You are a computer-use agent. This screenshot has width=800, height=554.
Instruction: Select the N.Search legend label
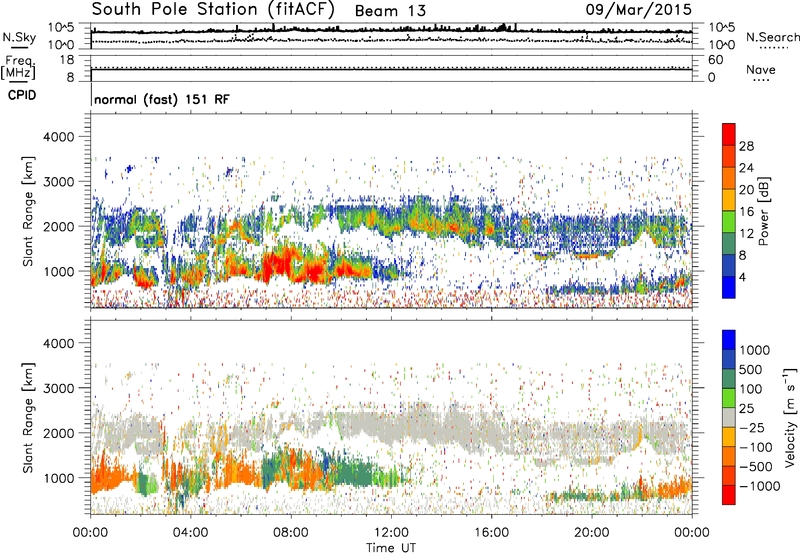(x=772, y=37)
